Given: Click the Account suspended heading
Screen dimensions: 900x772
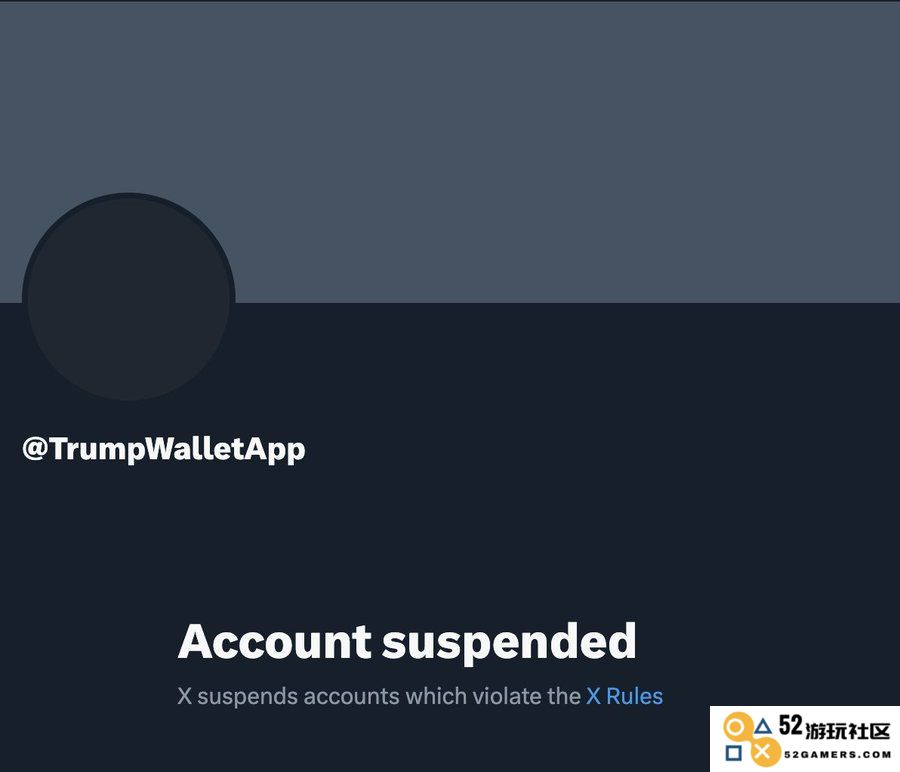Looking at the screenshot, I should tap(407, 642).
